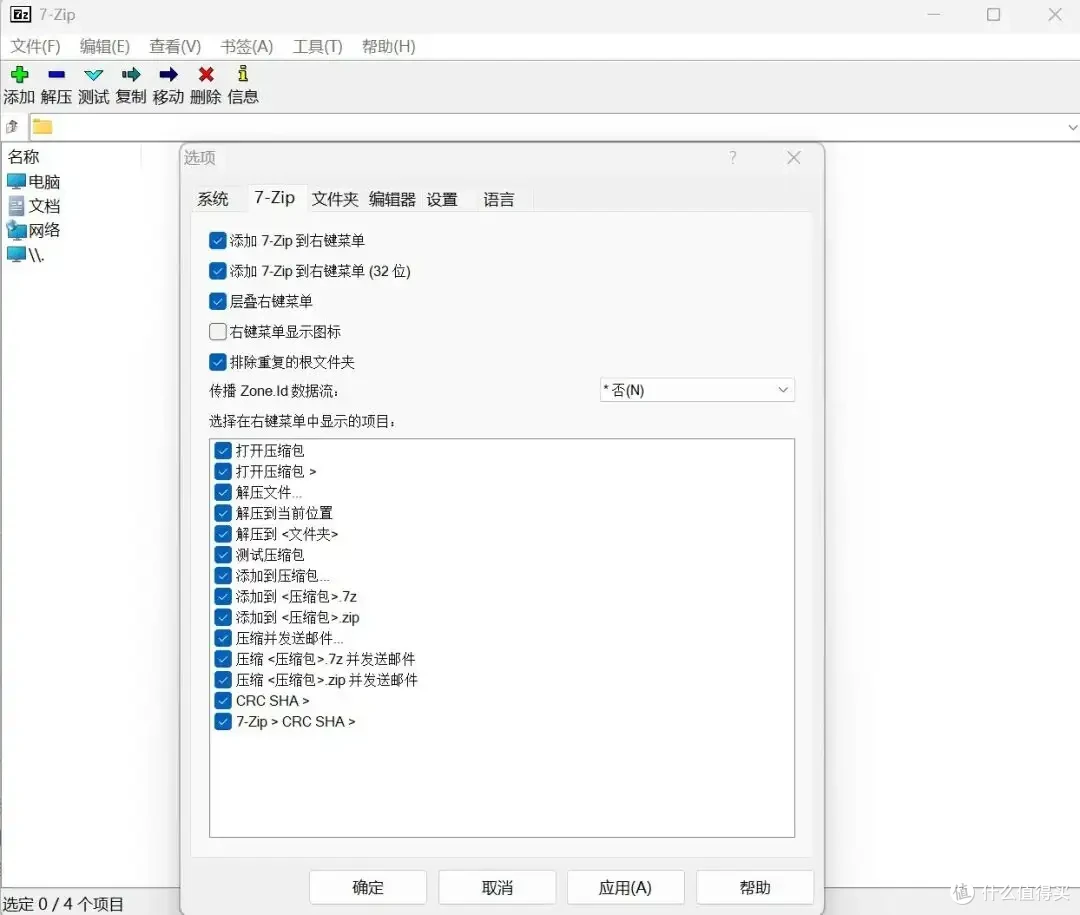
Task: Switch to the 文件夹 tab
Action: 335,199
